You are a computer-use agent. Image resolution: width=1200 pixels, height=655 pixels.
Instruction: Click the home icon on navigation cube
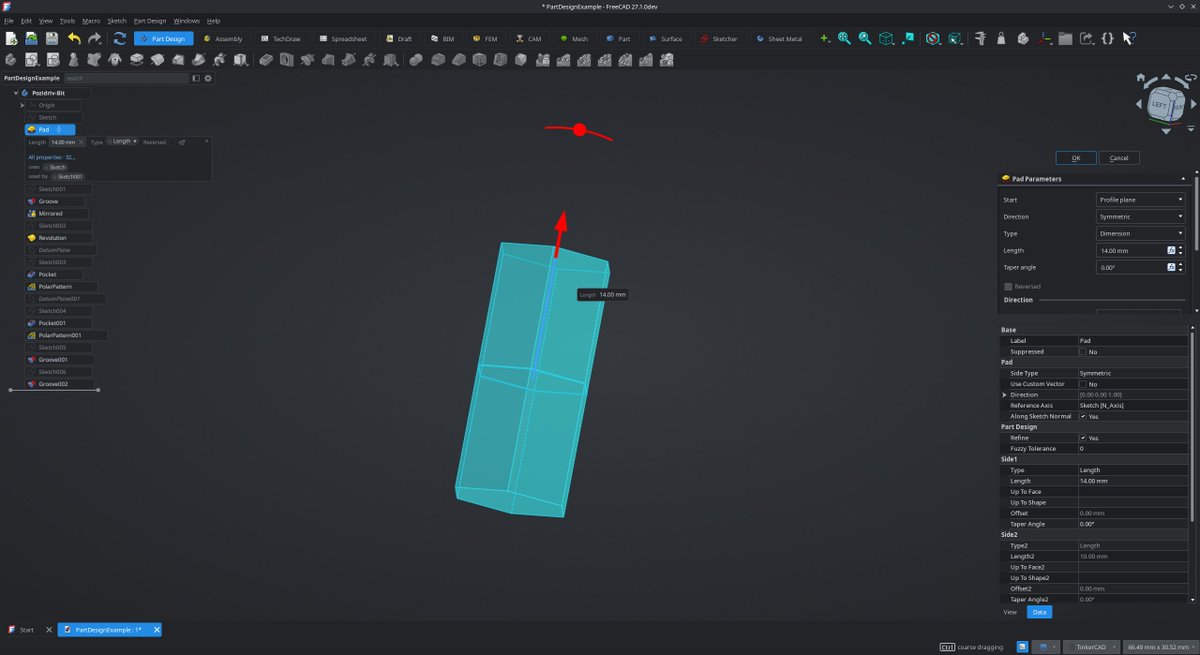1140,79
